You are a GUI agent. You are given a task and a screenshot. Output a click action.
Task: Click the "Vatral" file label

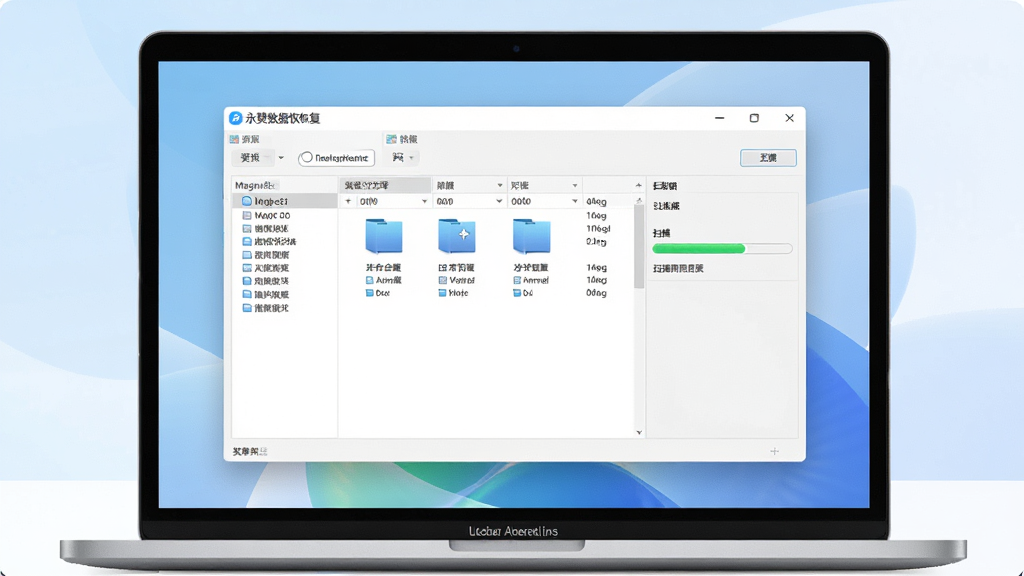click(x=462, y=280)
